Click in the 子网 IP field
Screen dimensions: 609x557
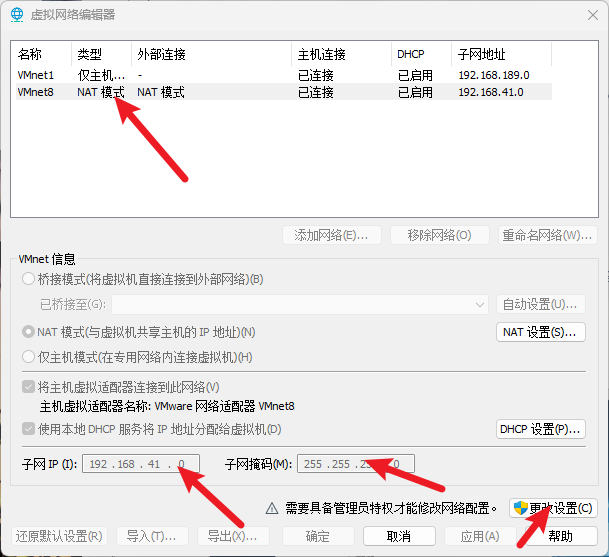tap(142, 464)
